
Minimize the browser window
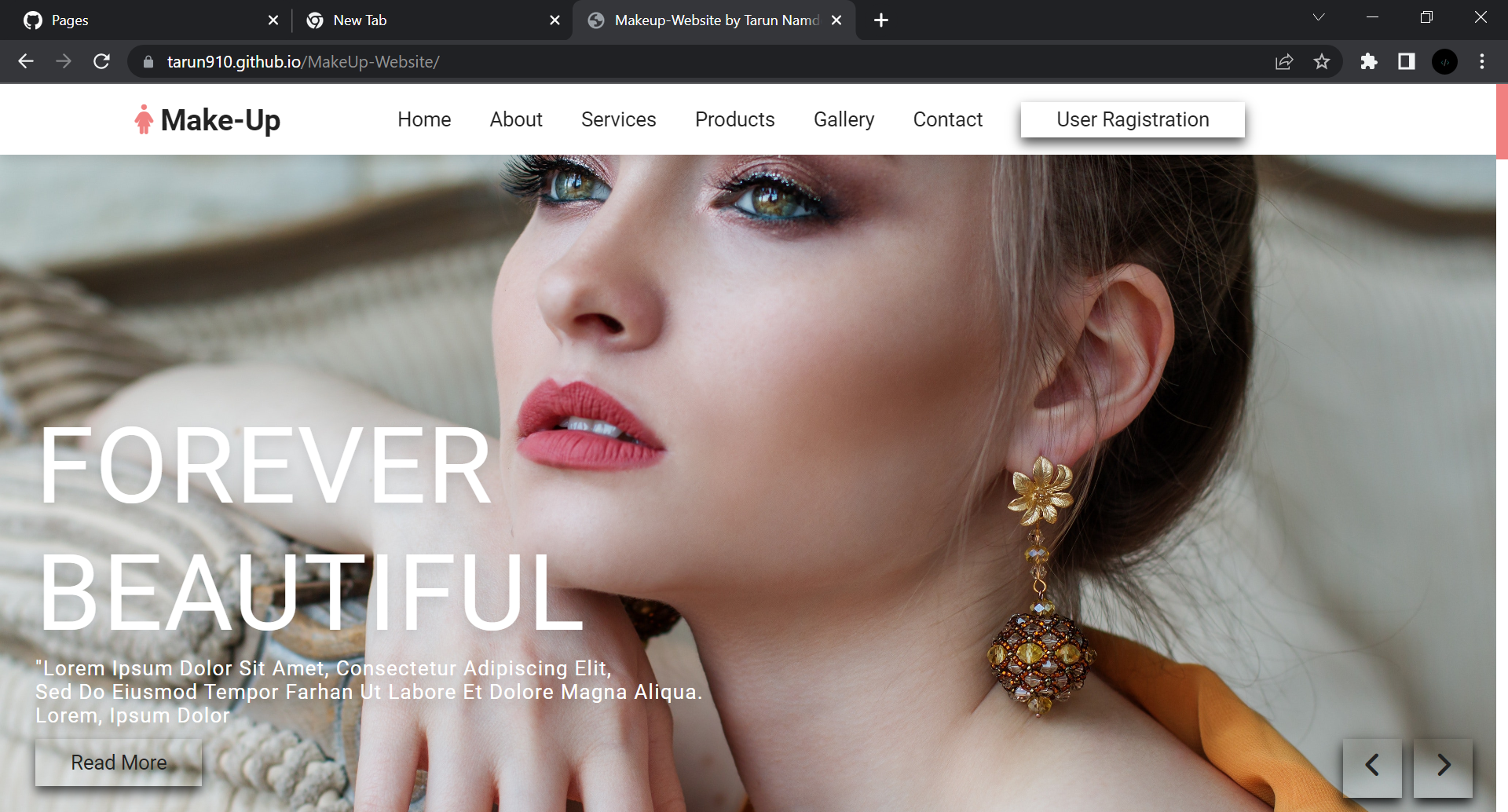(x=1373, y=17)
